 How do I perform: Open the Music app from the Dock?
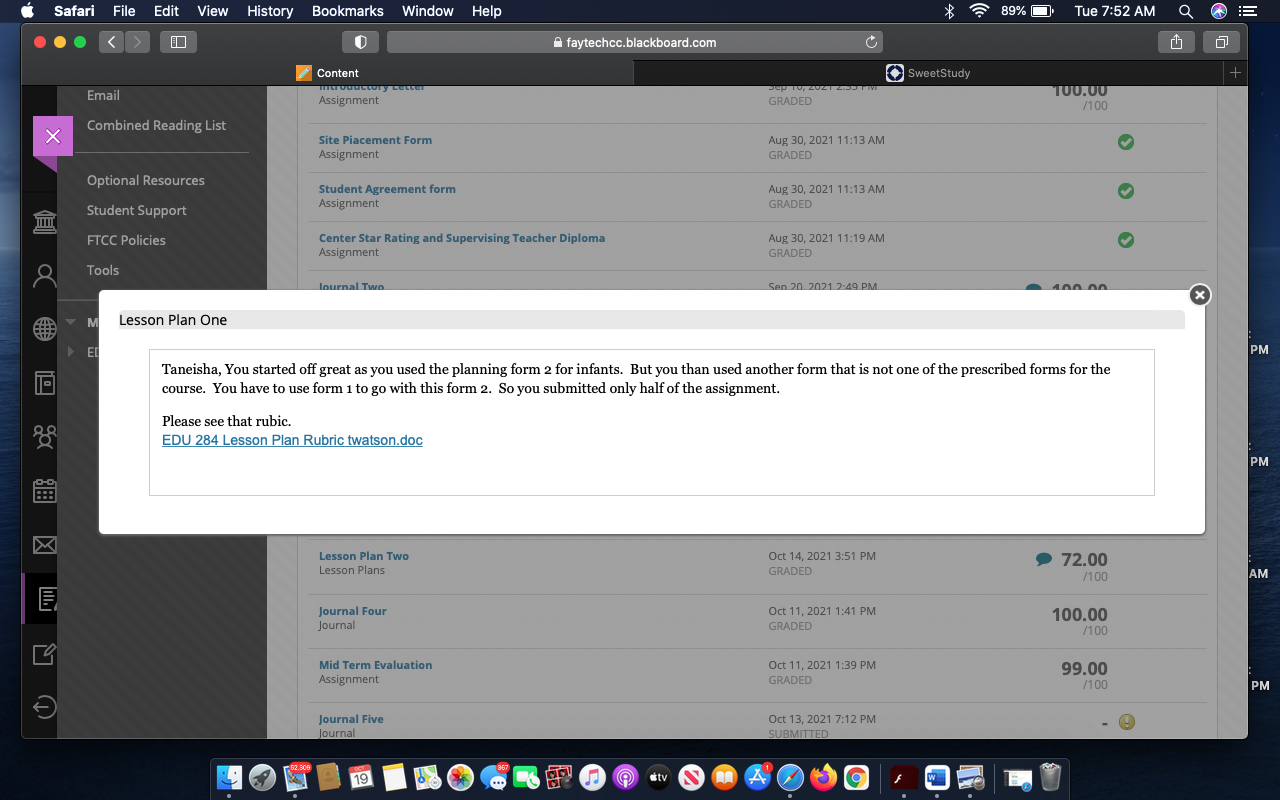(x=592, y=777)
